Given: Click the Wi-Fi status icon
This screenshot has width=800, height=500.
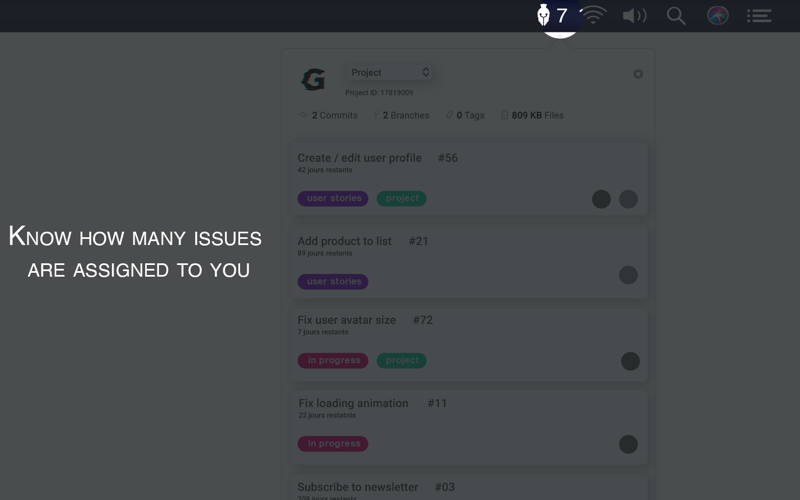Looking at the screenshot, I should coord(594,15).
